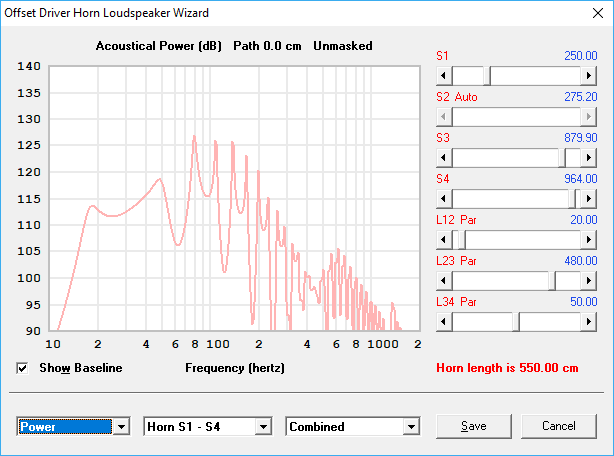Click the L23 value 480.00
Screen dimensions: 614x456
point(581,261)
